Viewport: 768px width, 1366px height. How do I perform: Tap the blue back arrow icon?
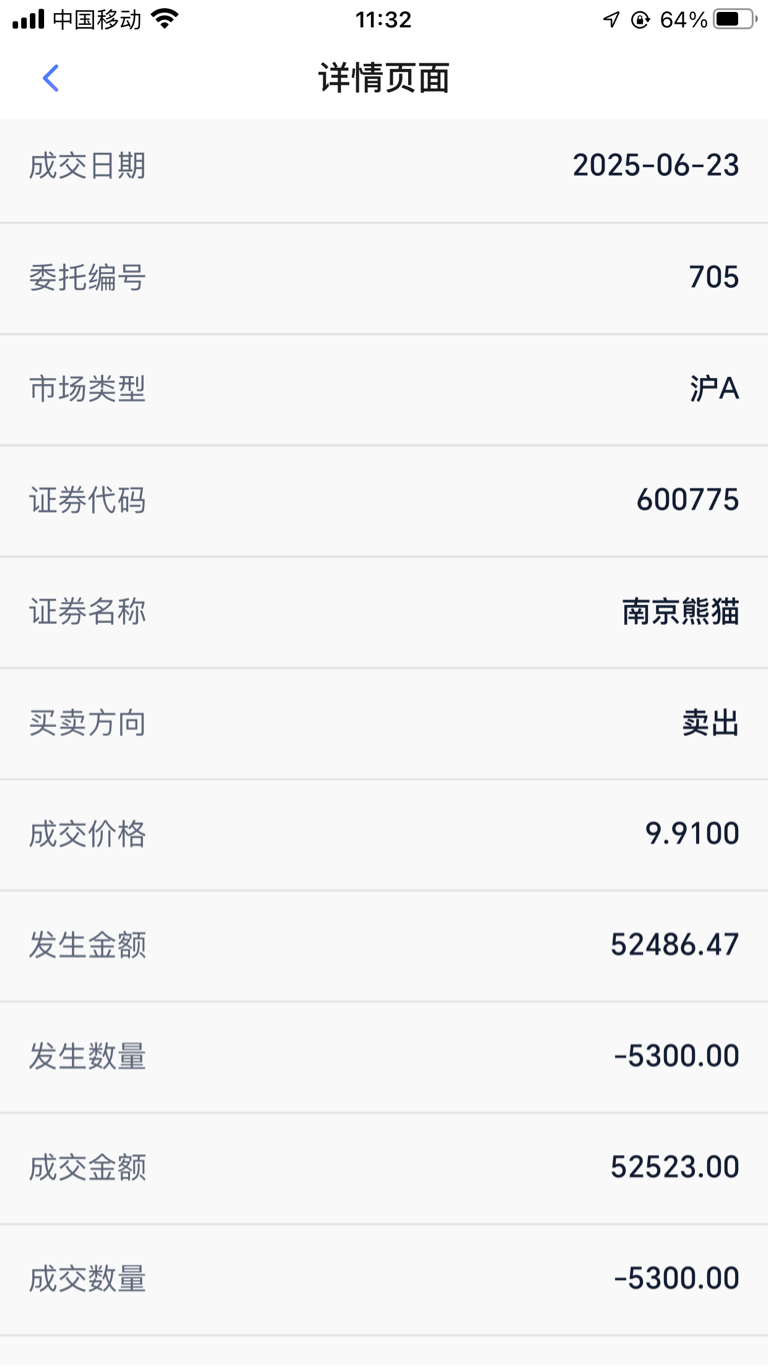click(x=51, y=78)
